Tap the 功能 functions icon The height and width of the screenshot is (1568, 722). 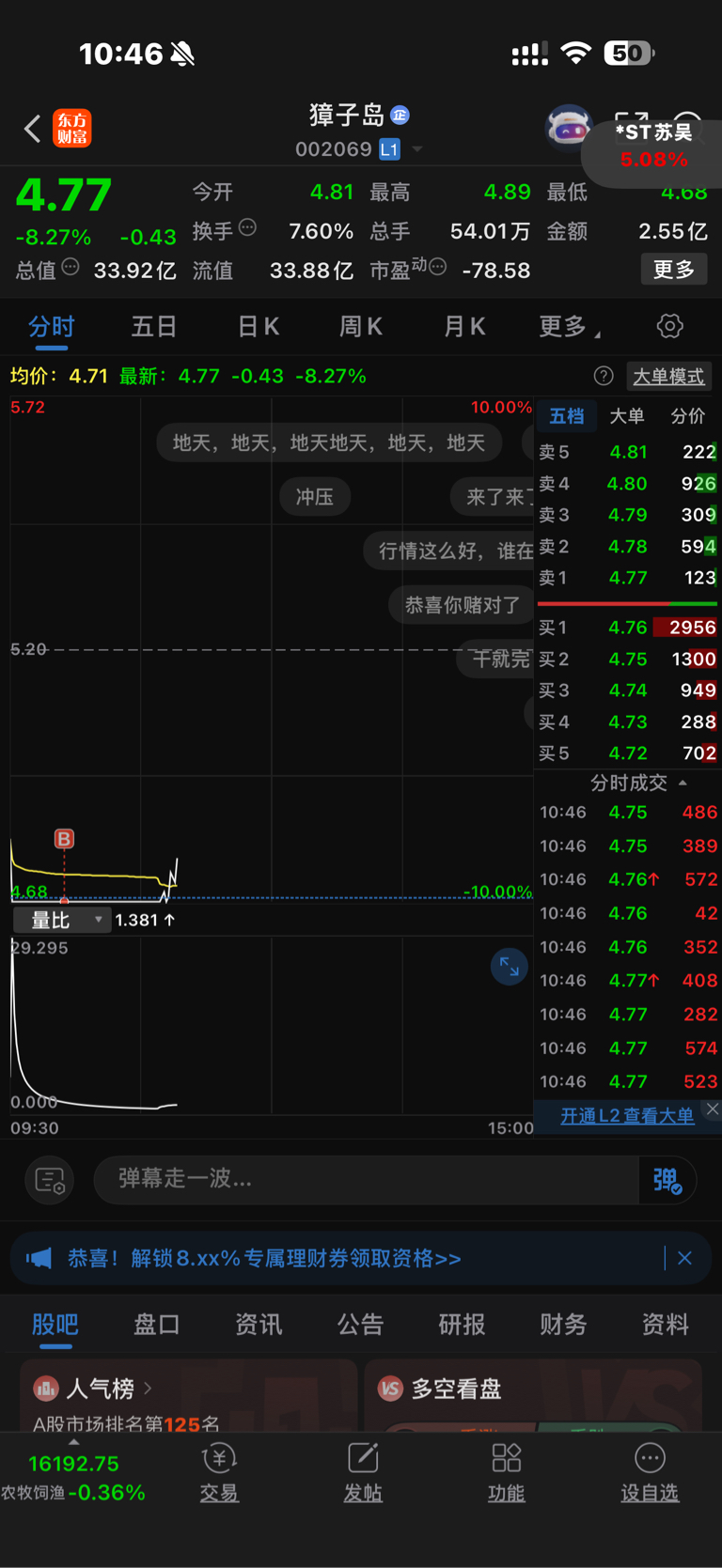point(506,1473)
